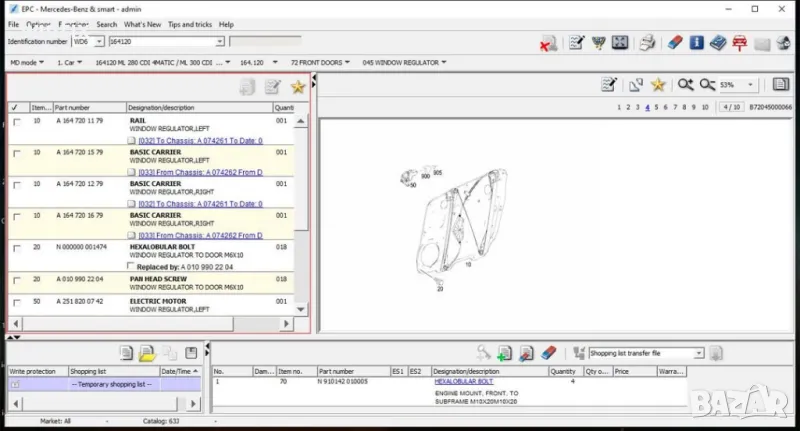Click the red car icon in toolbar
This screenshot has height=431, width=800.
click(740, 43)
